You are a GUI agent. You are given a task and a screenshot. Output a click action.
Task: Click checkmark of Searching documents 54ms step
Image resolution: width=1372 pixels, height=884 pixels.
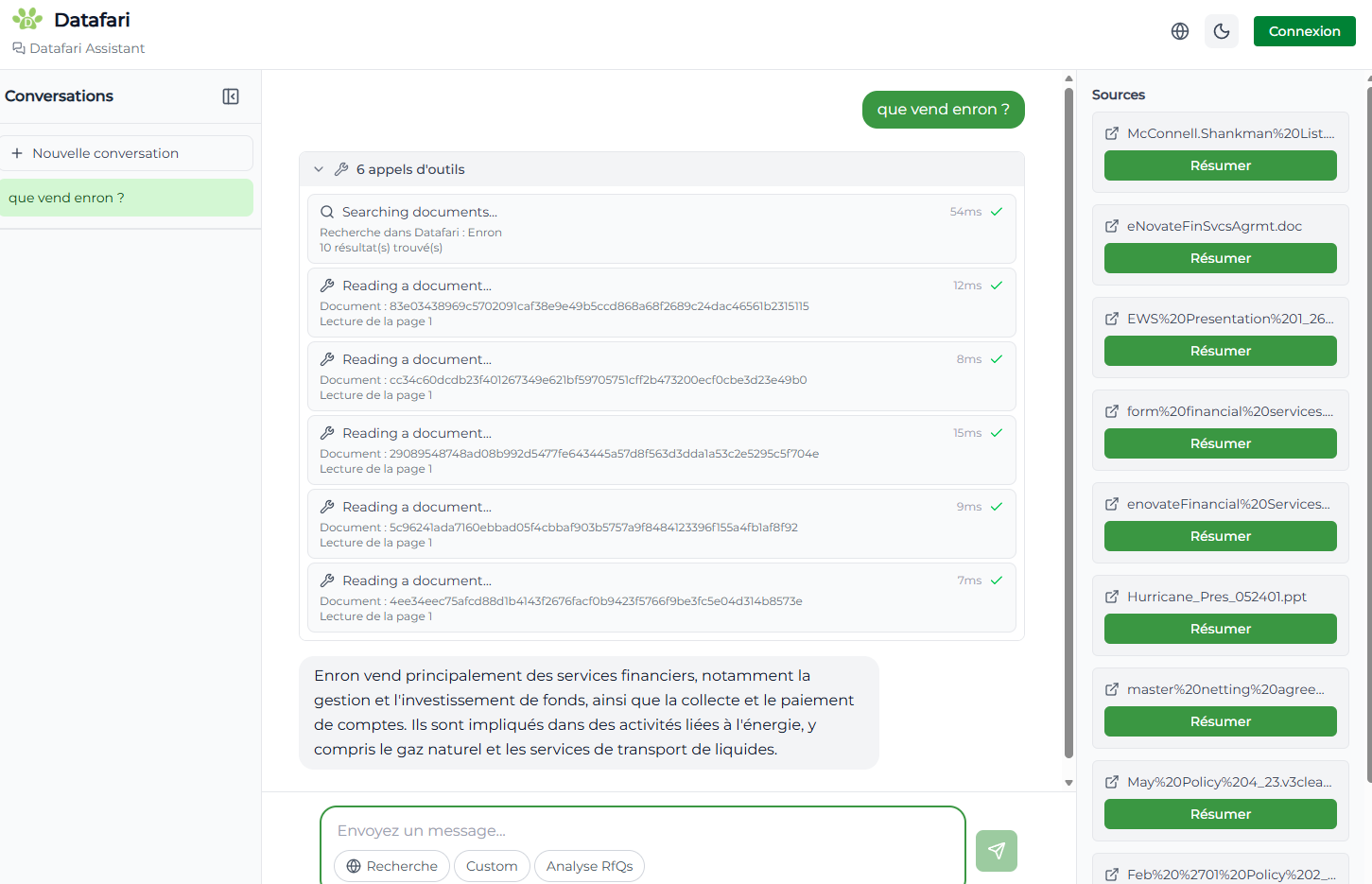pyautogui.click(x=996, y=212)
